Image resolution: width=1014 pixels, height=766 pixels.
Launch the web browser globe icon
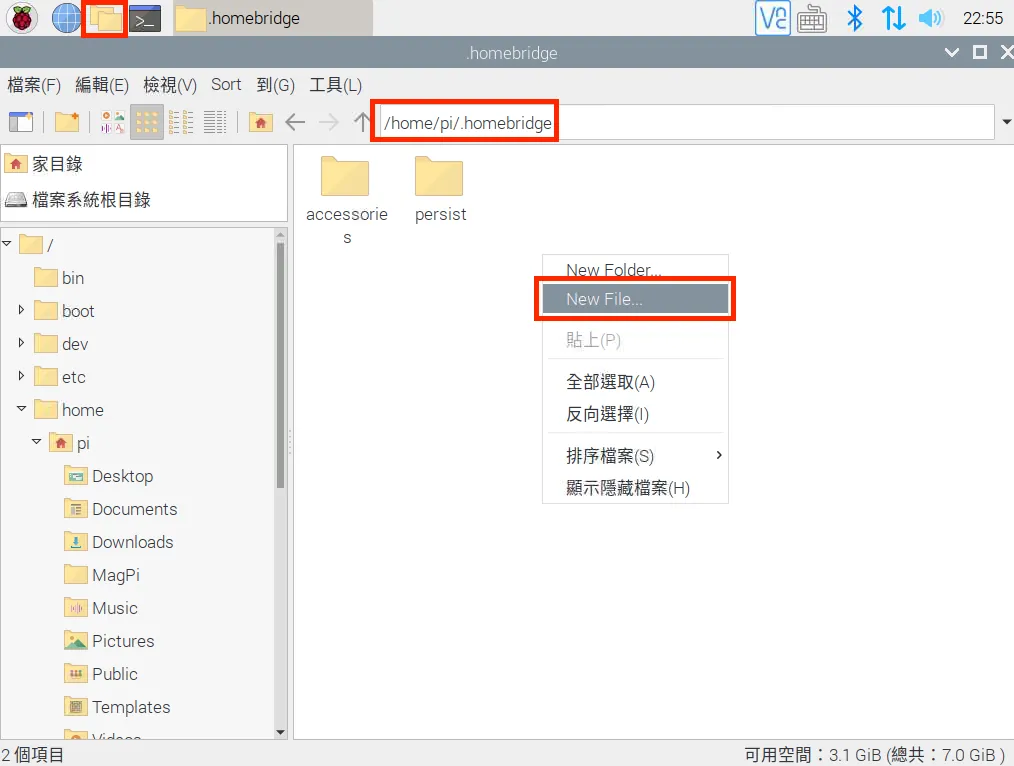click(x=66, y=18)
